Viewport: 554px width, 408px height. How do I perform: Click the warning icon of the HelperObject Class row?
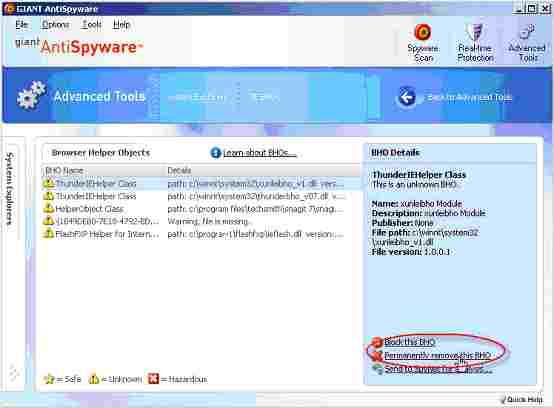pyautogui.click(x=48, y=208)
